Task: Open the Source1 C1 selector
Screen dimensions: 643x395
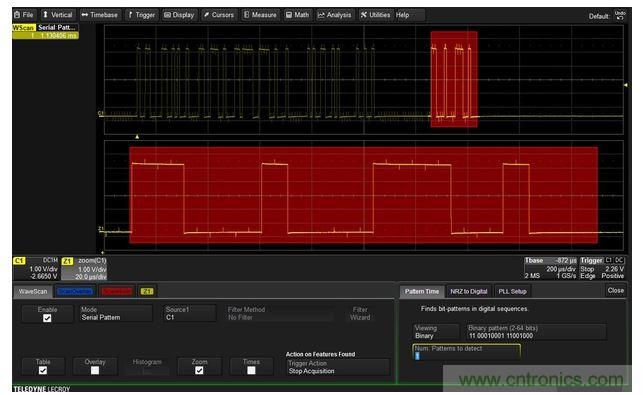Action: coord(189,313)
